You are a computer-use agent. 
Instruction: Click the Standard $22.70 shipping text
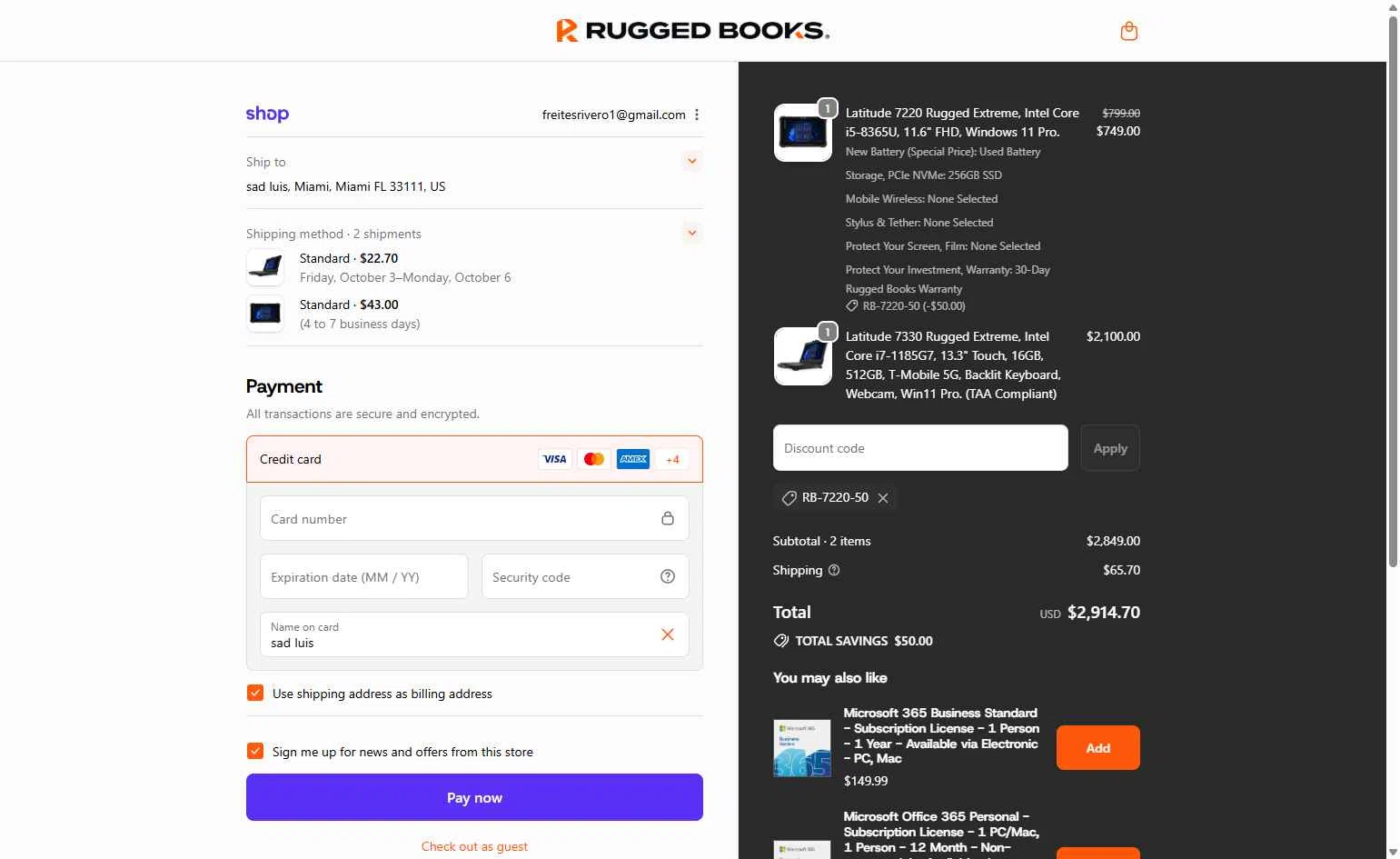click(x=349, y=258)
